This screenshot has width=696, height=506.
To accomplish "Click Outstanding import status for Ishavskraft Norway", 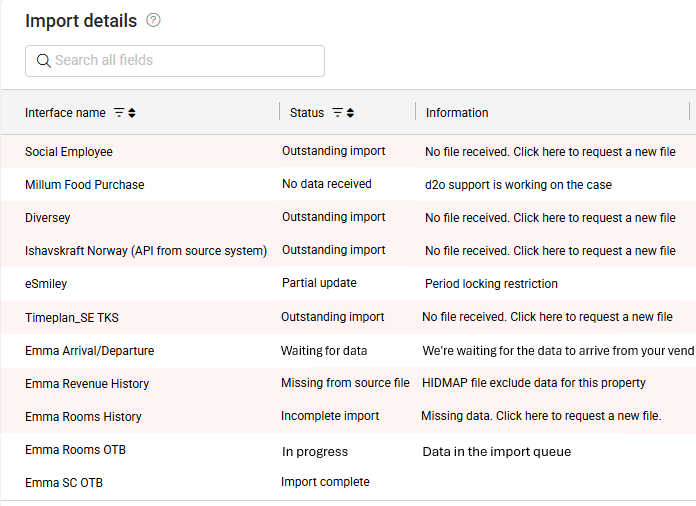I will coord(333,250).
